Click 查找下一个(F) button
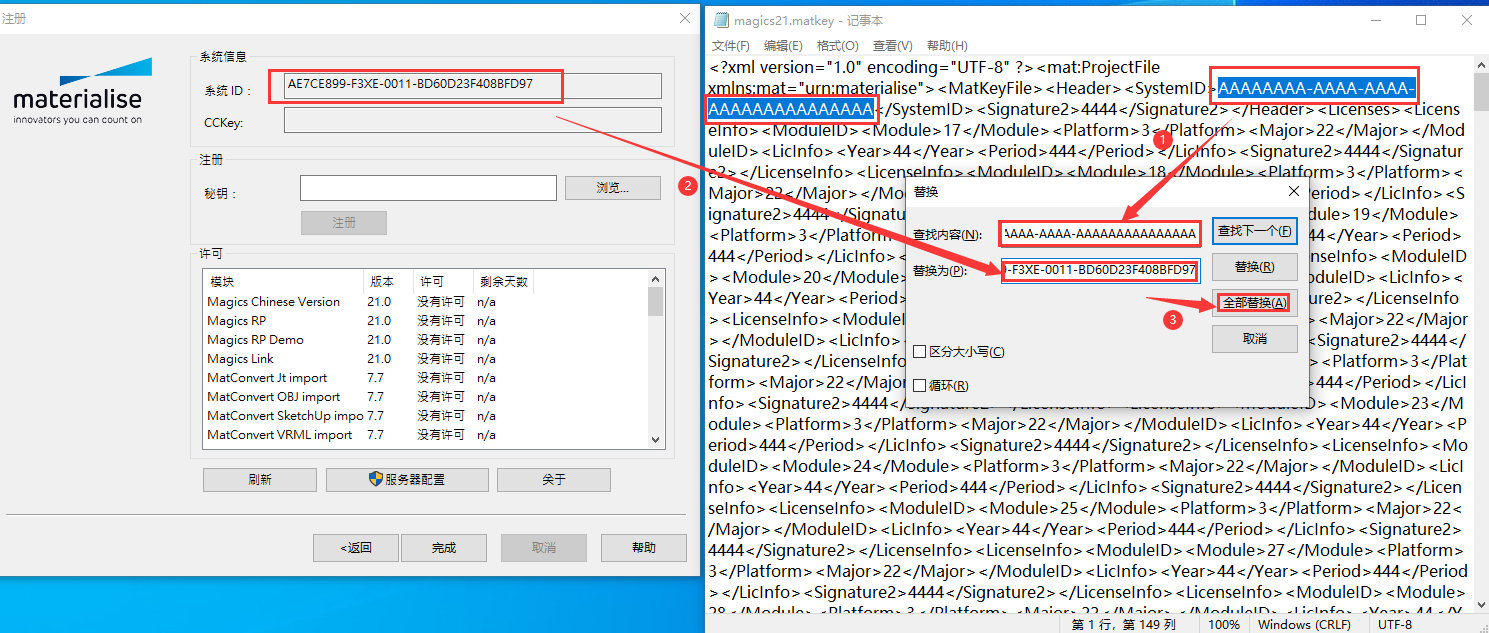This screenshot has height=633, width=1489. [1254, 232]
